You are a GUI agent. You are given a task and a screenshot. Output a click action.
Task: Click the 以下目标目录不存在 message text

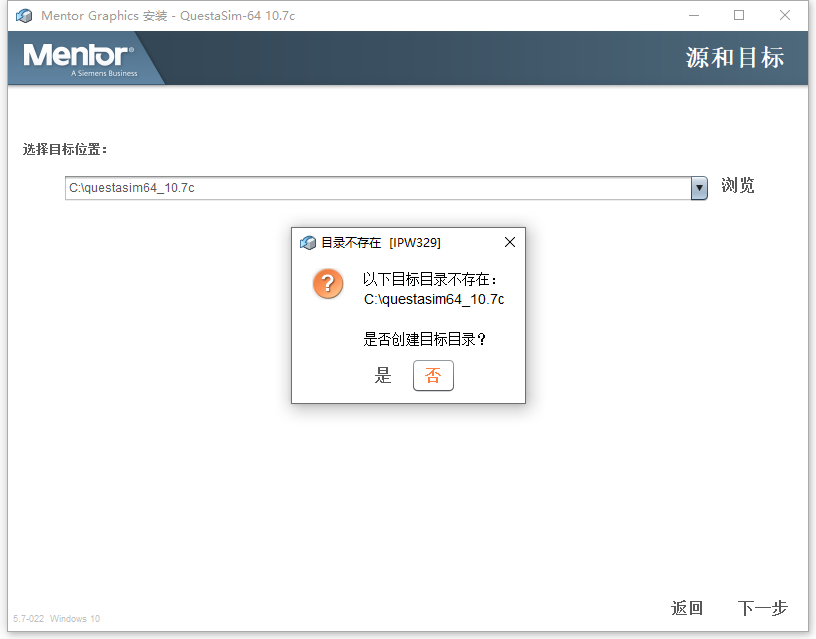click(430, 279)
